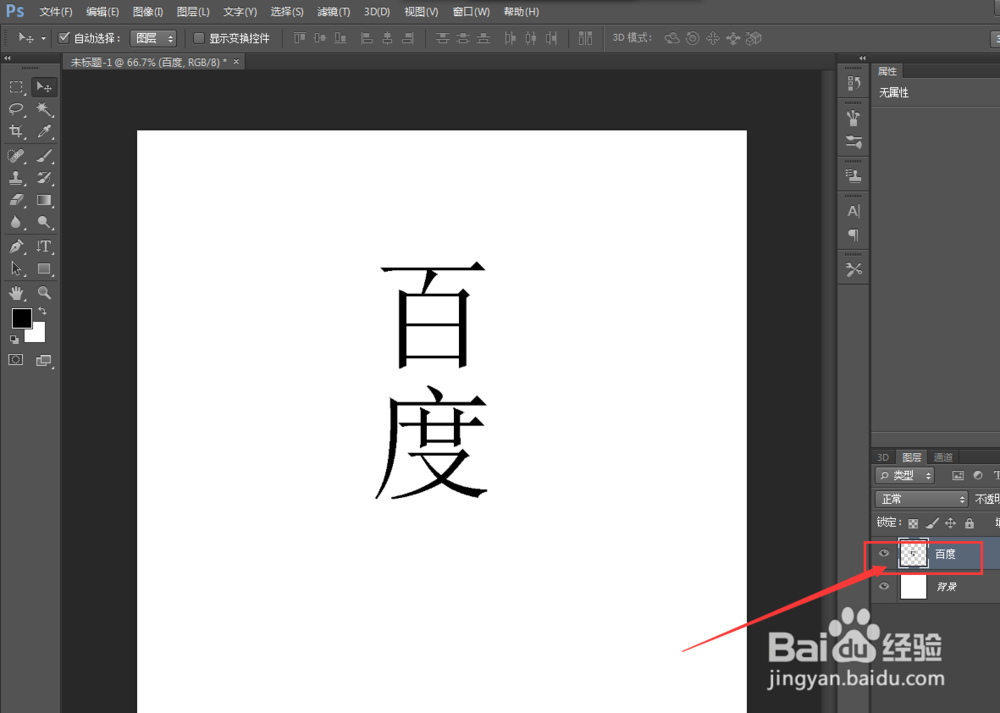Select the Eyedropper tool
1000x713 pixels.
pos(44,131)
